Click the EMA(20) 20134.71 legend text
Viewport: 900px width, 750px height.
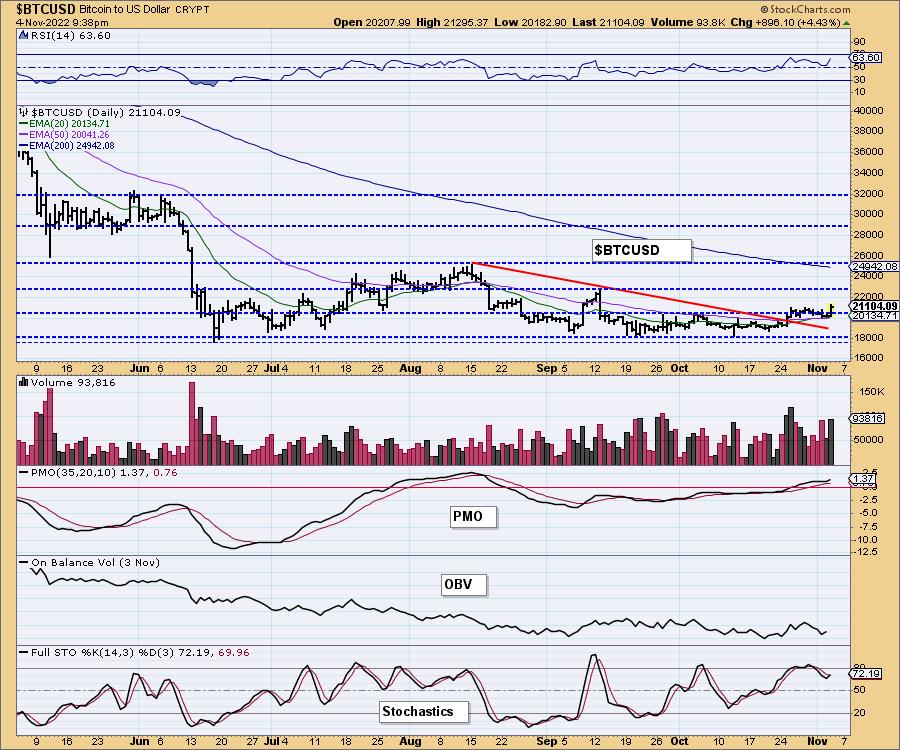pyautogui.click(x=69, y=123)
